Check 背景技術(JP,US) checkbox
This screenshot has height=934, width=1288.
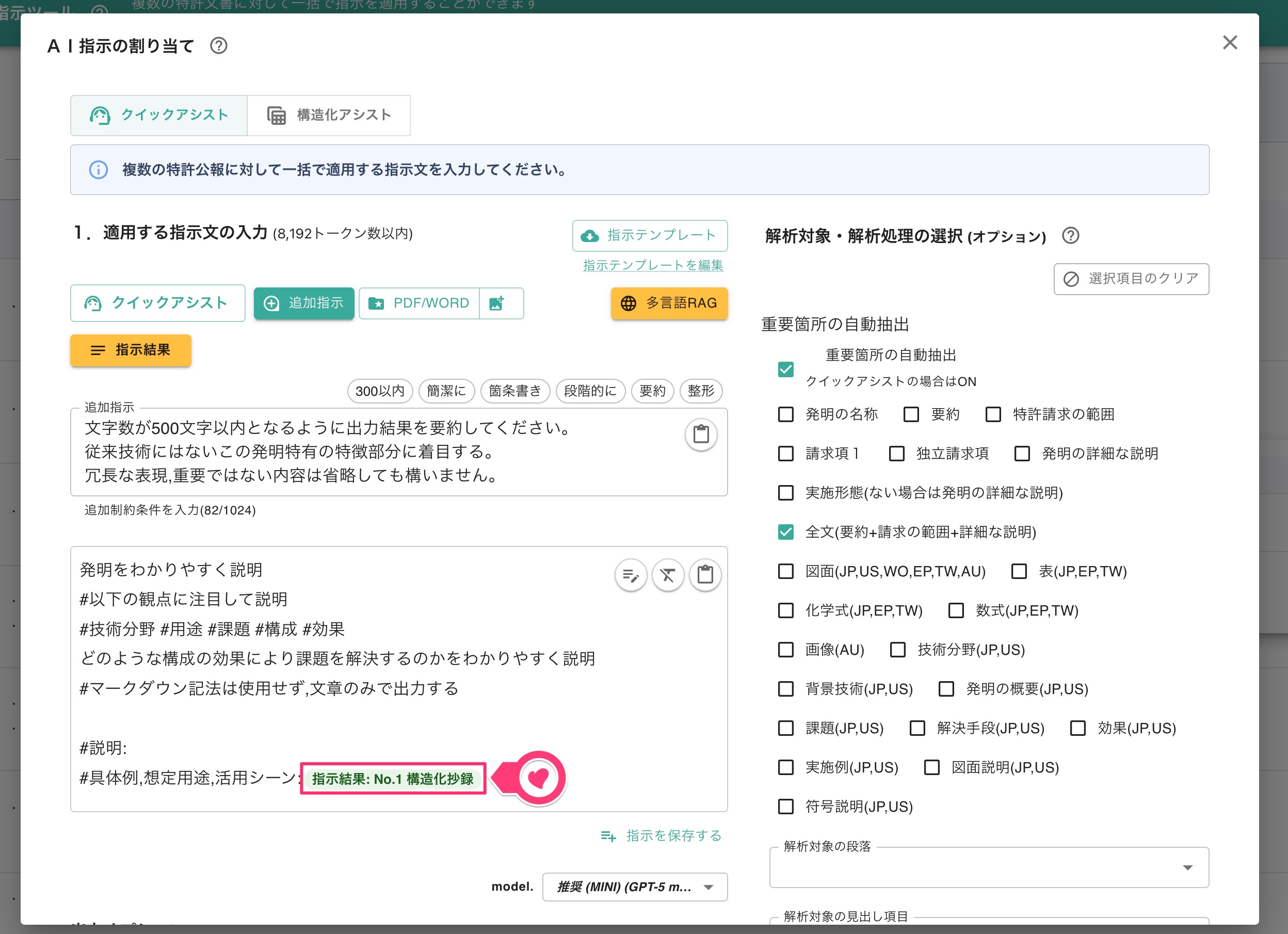(785, 689)
